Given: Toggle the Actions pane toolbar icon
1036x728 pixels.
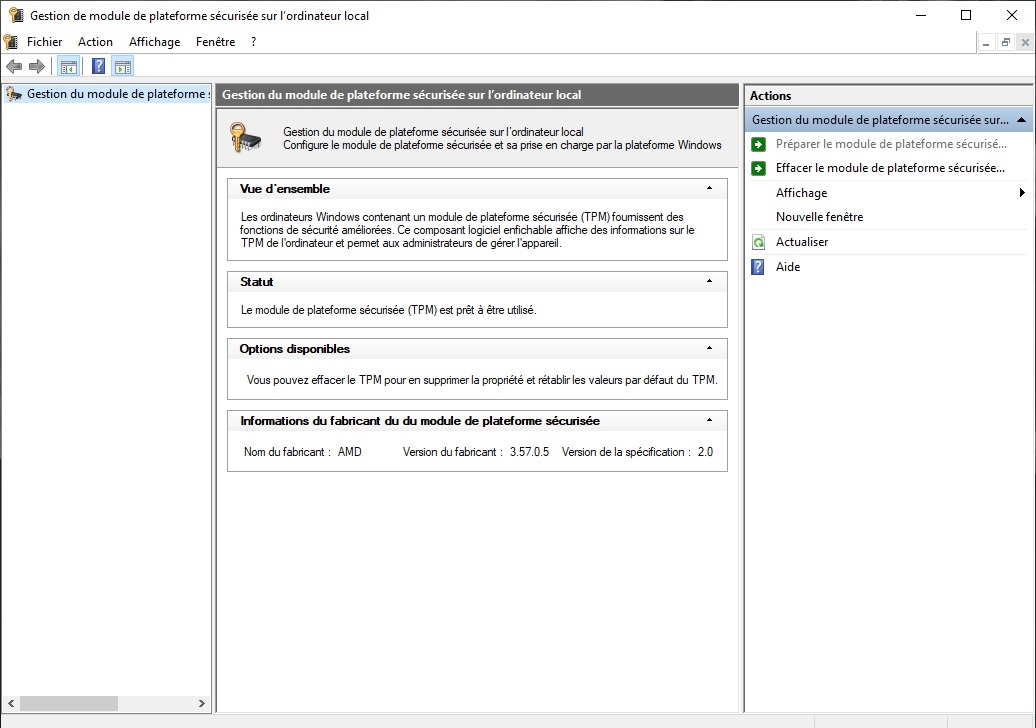Looking at the screenshot, I should (x=122, y=67).
